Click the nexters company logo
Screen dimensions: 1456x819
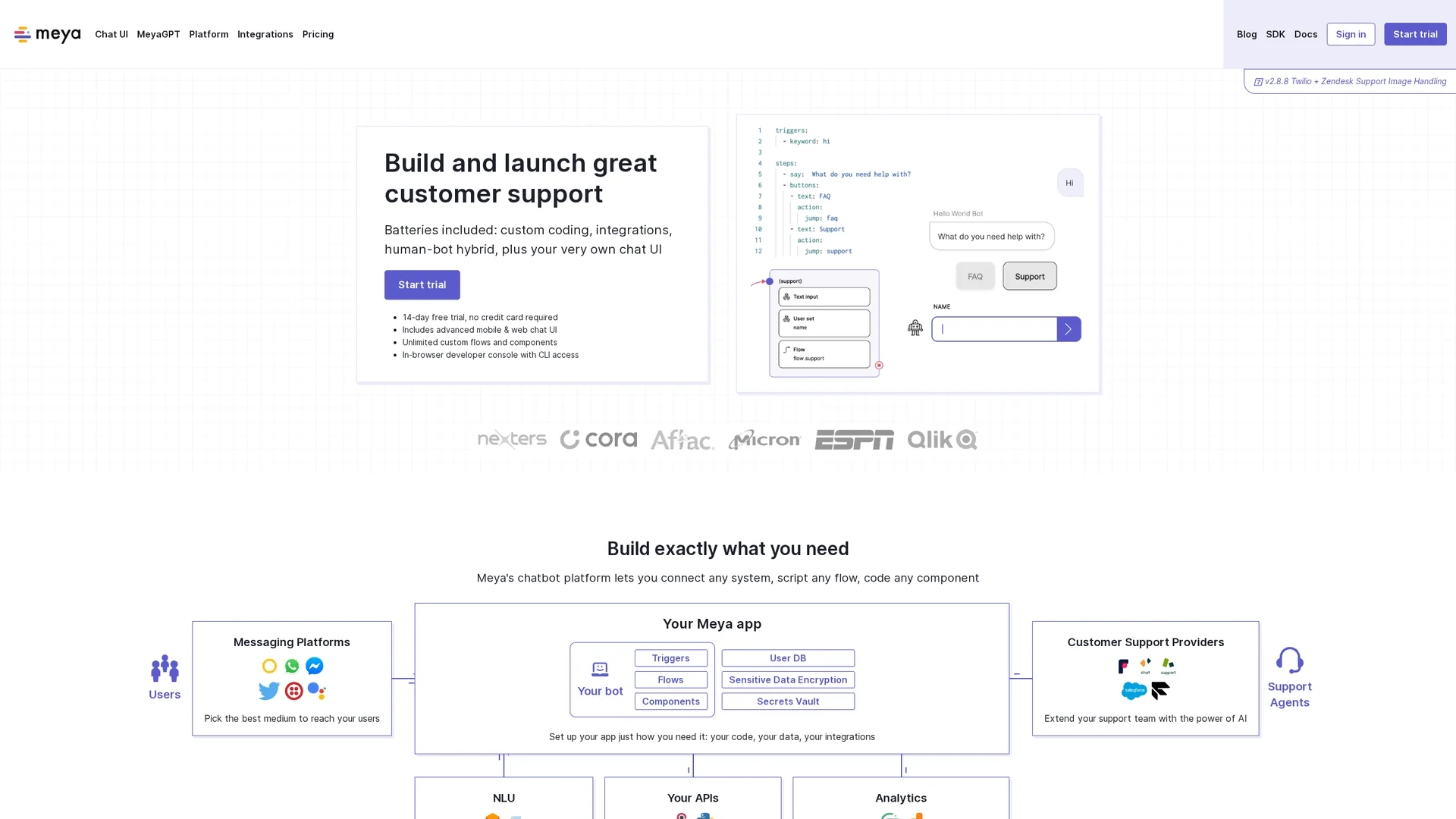[512, 439]
